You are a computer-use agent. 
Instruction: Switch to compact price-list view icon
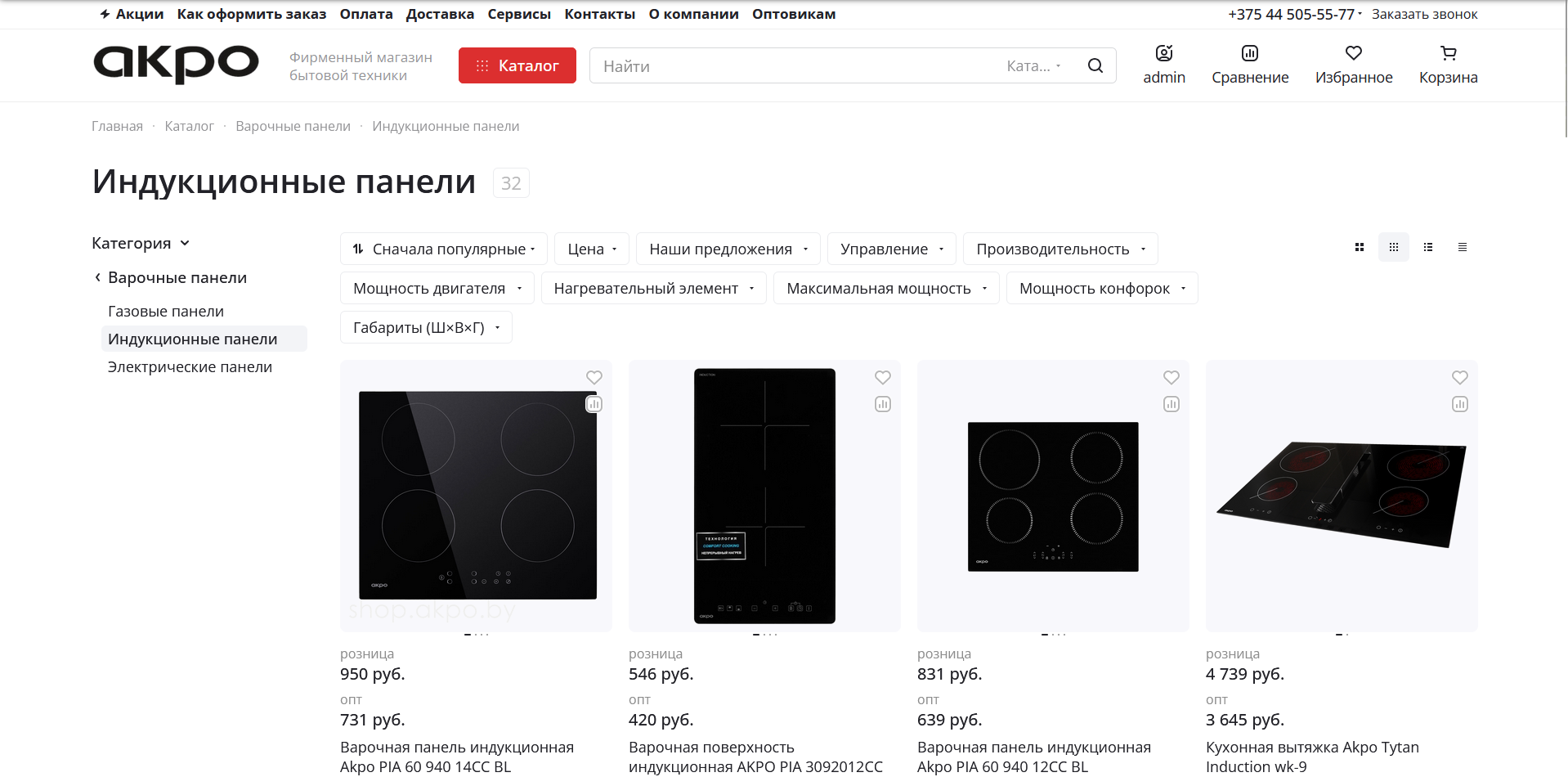pyautogui.click(x=1463, y=247)
